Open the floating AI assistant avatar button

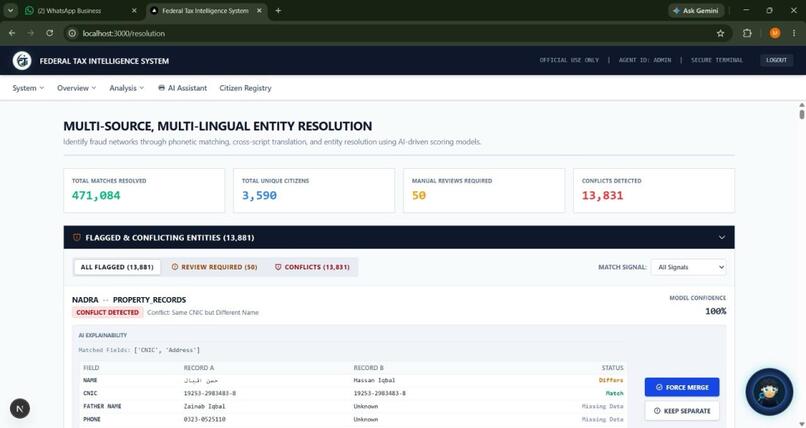pos(769,392)
